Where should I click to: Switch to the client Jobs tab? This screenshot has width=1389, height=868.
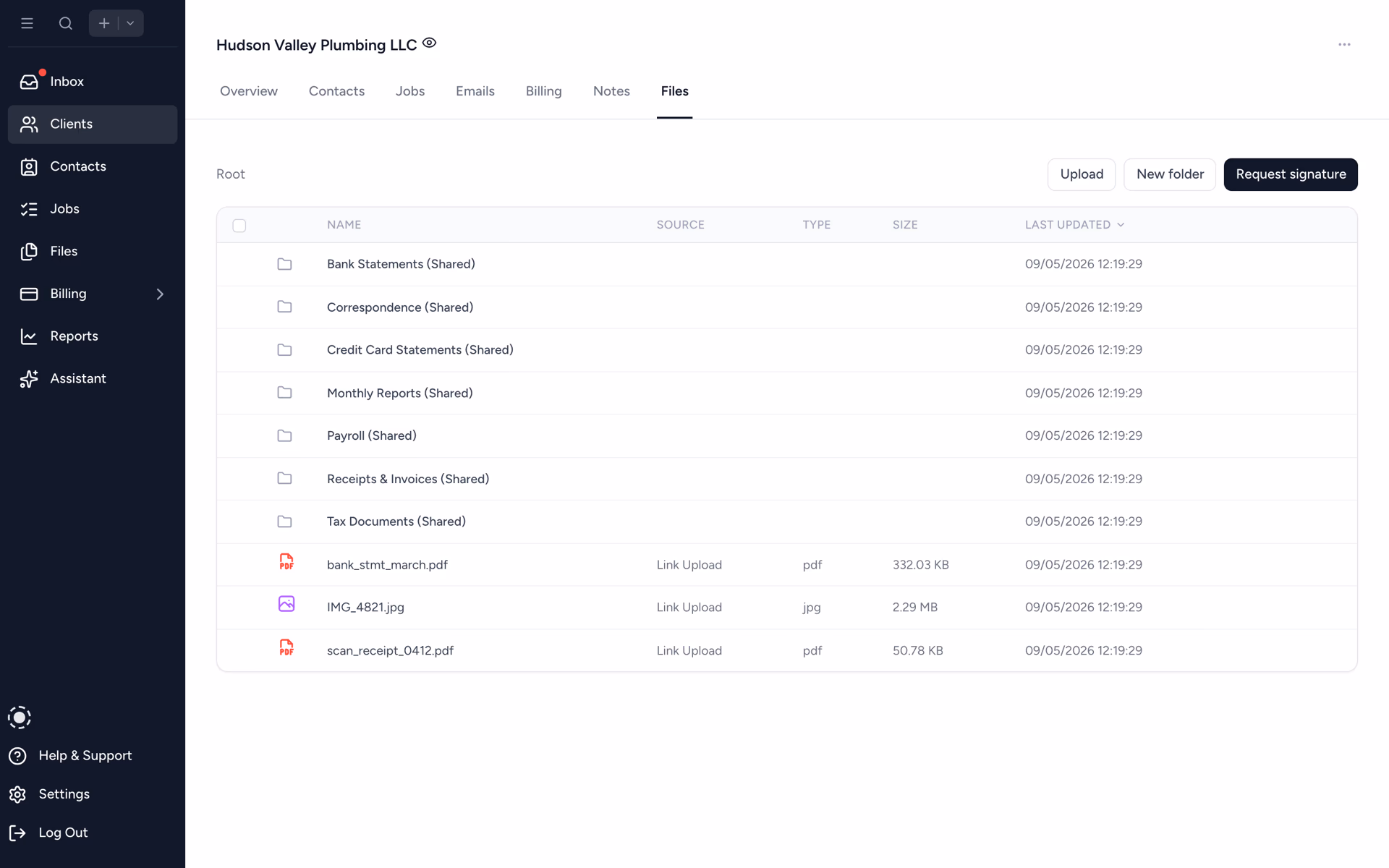410,91
